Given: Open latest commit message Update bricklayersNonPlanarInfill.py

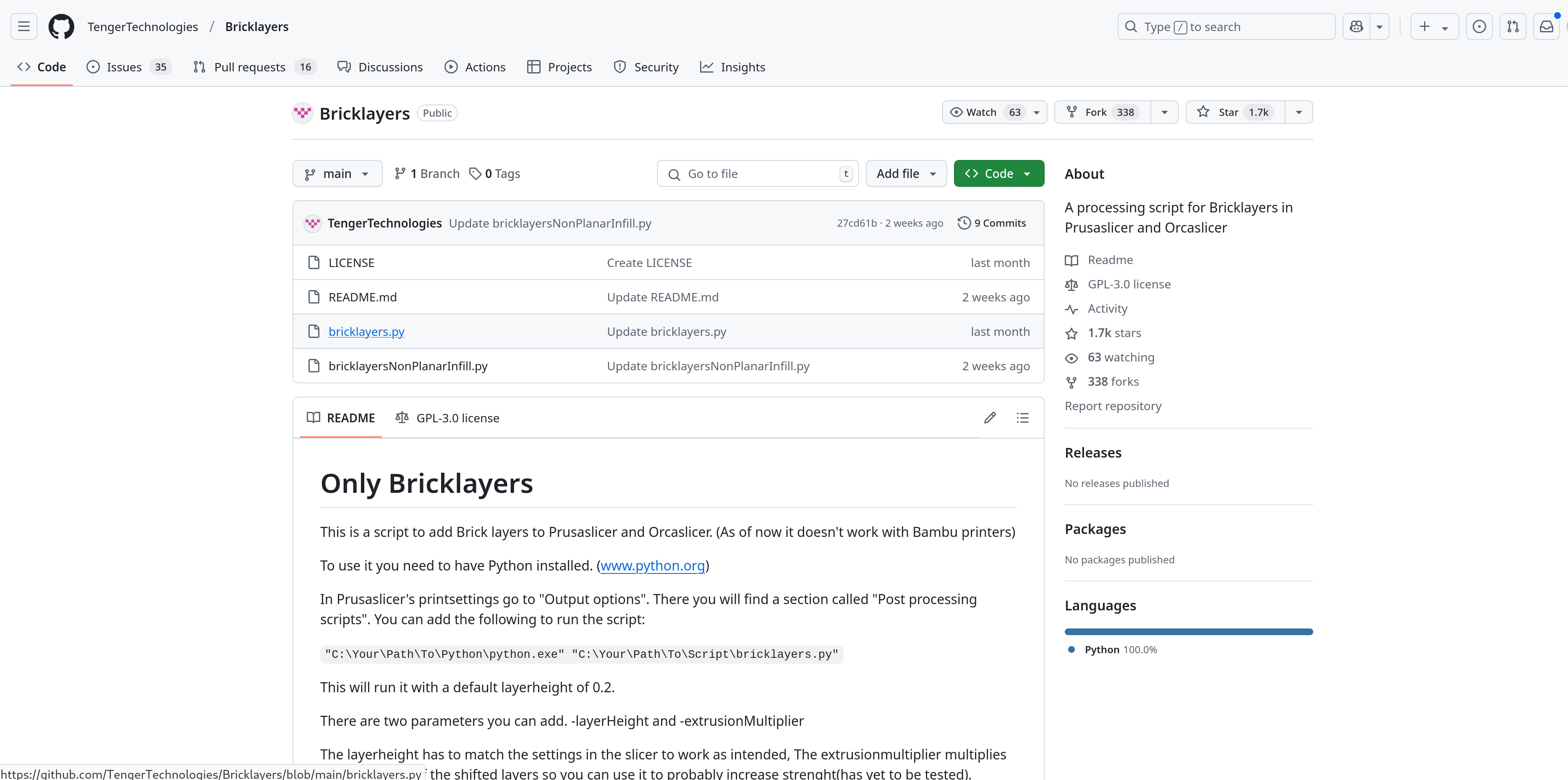Looking at the screenshot, I should coord(550,223).
